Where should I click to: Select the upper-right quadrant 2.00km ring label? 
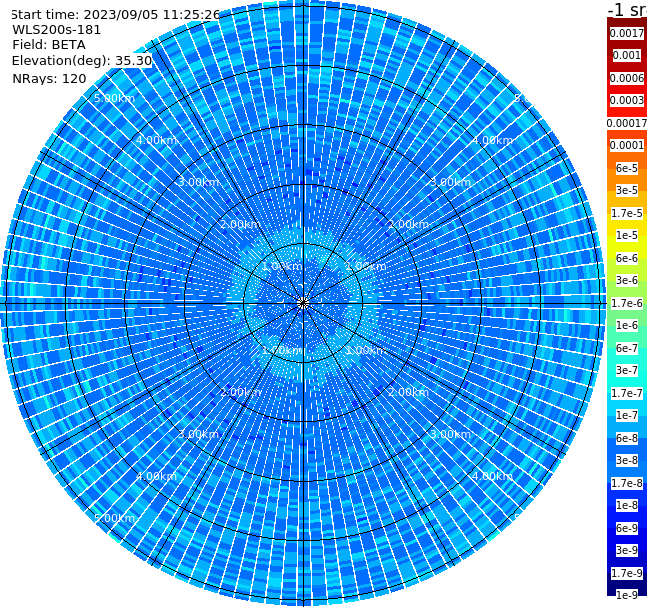(x=409, y=224)
